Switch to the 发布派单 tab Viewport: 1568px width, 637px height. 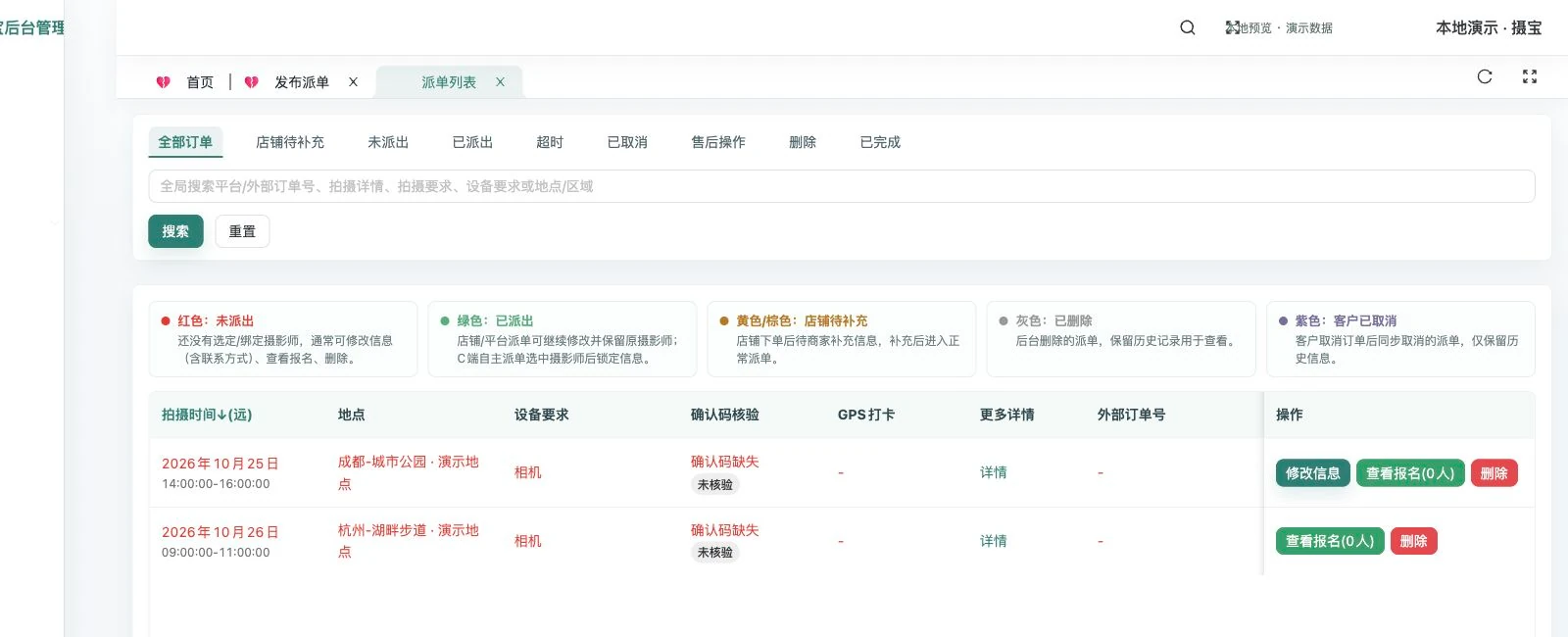[x=302, y=82]
